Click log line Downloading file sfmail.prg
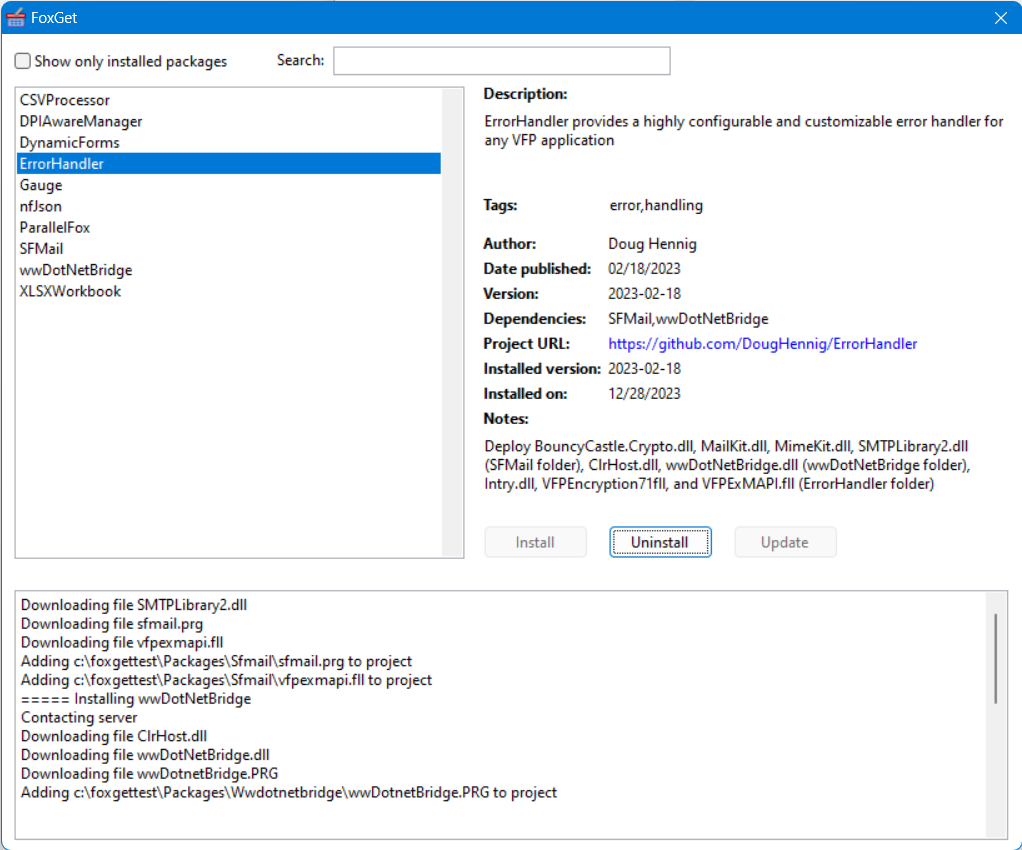Screen dimensions: 1022x850 pos(111,624)
